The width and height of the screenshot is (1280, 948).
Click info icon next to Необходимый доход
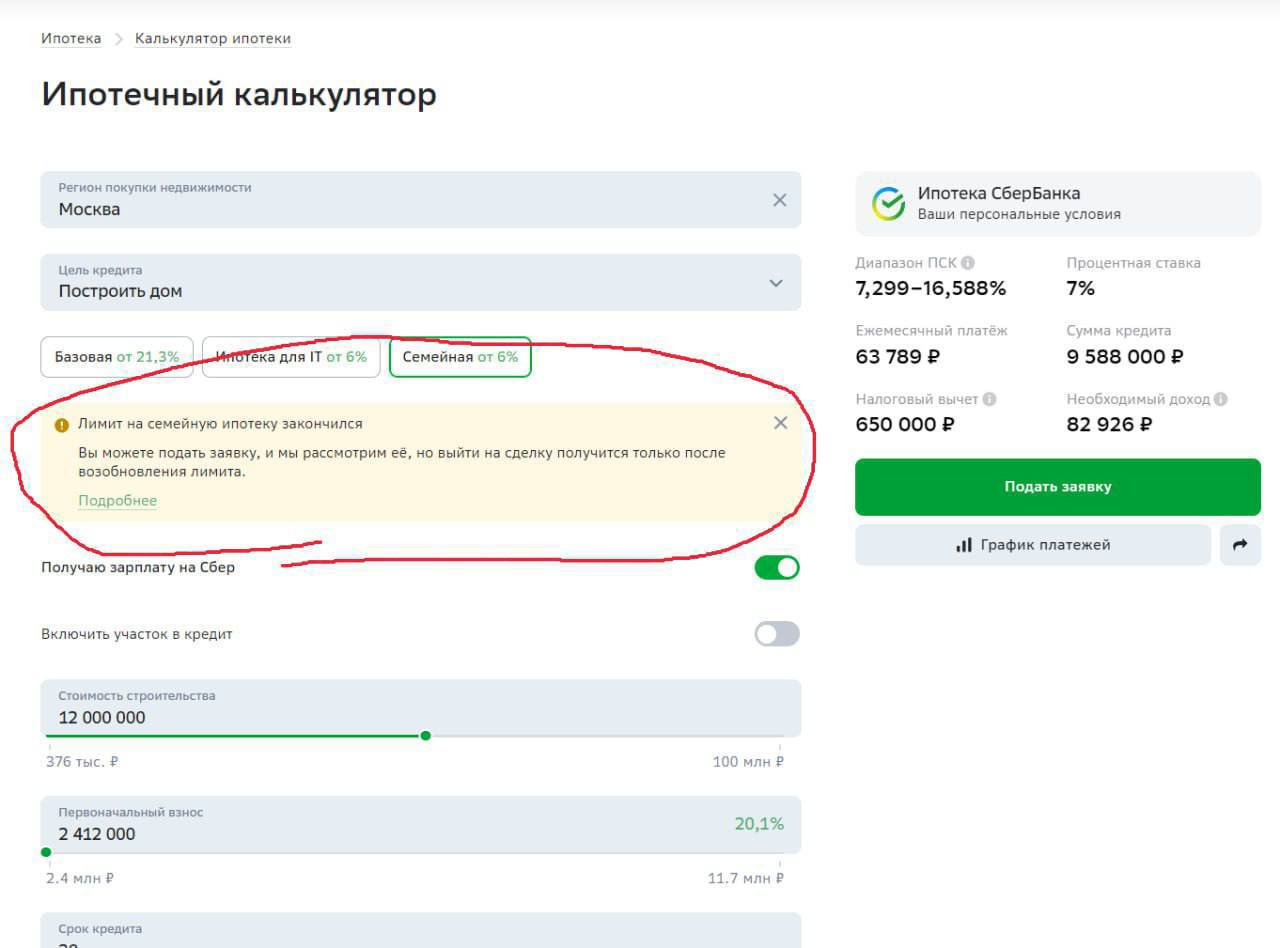tap(1220, 399)
